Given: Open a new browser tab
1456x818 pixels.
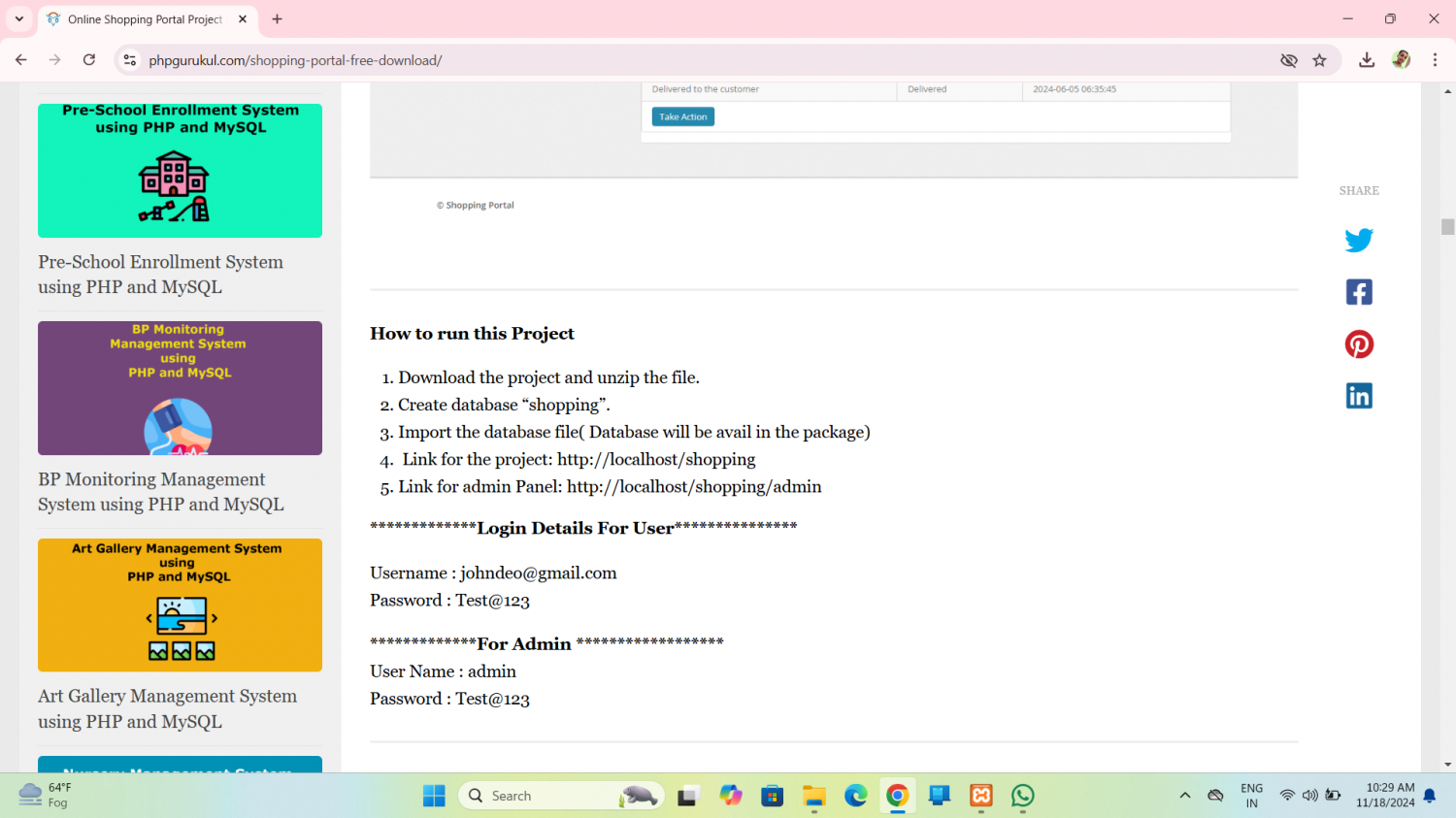Looking at the screenshot, I should tap(278, 19).
